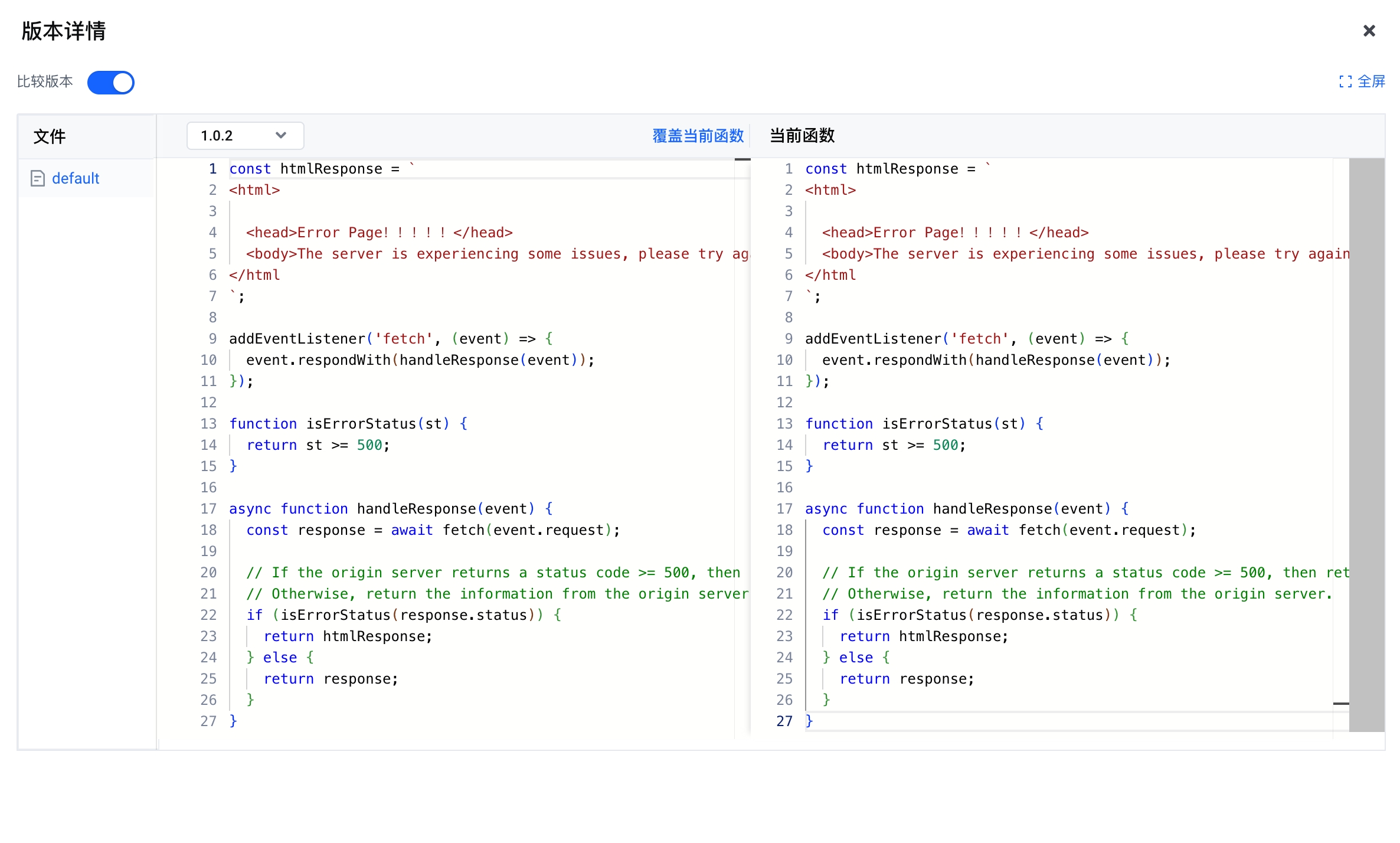Click 'async function handleResponse' in right editor
Viewport: 1400px width, 843px height.
point(967,509)
